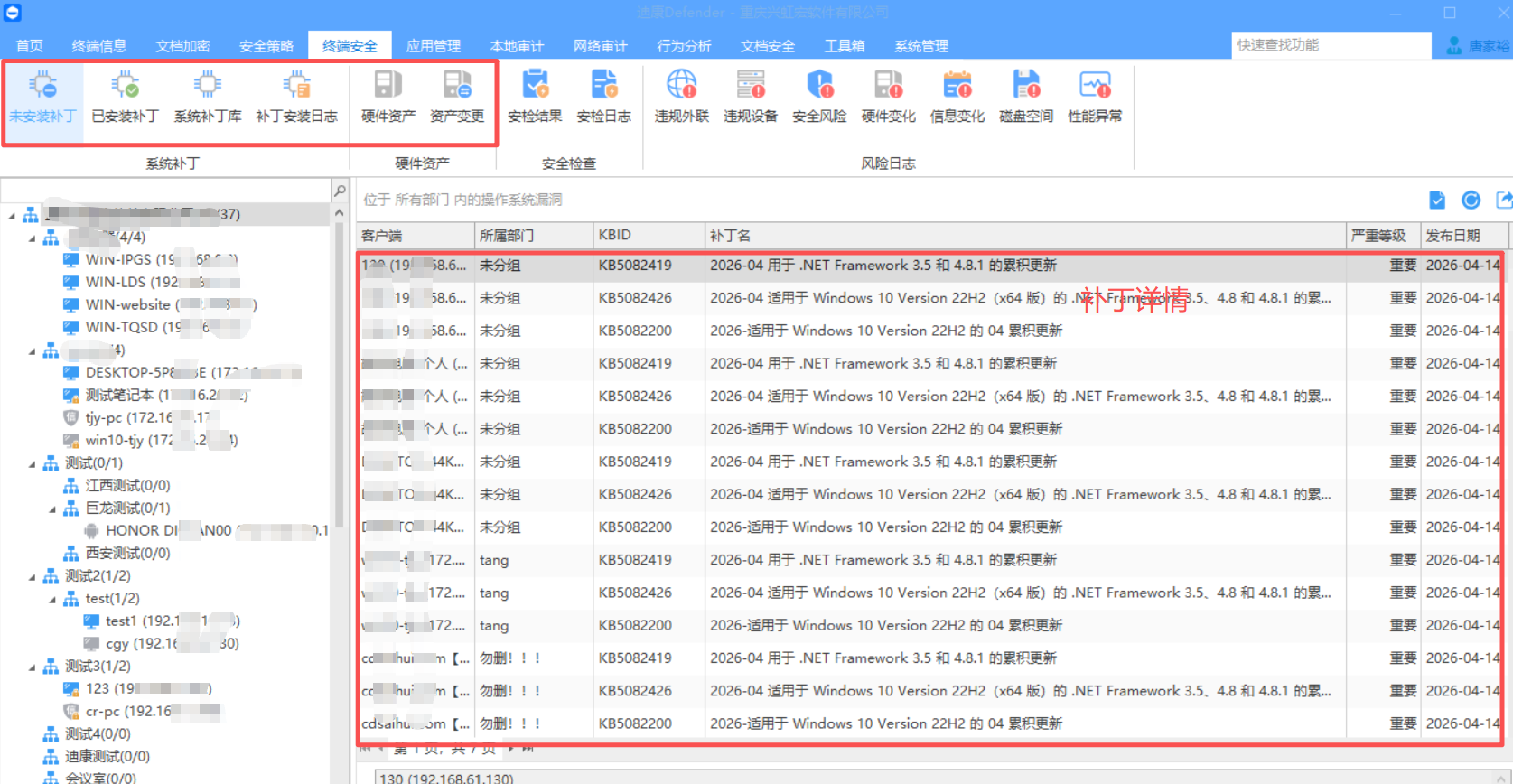Switch to the 应用管理 tab
This screenshot has height=784, width=1513.
434,45
